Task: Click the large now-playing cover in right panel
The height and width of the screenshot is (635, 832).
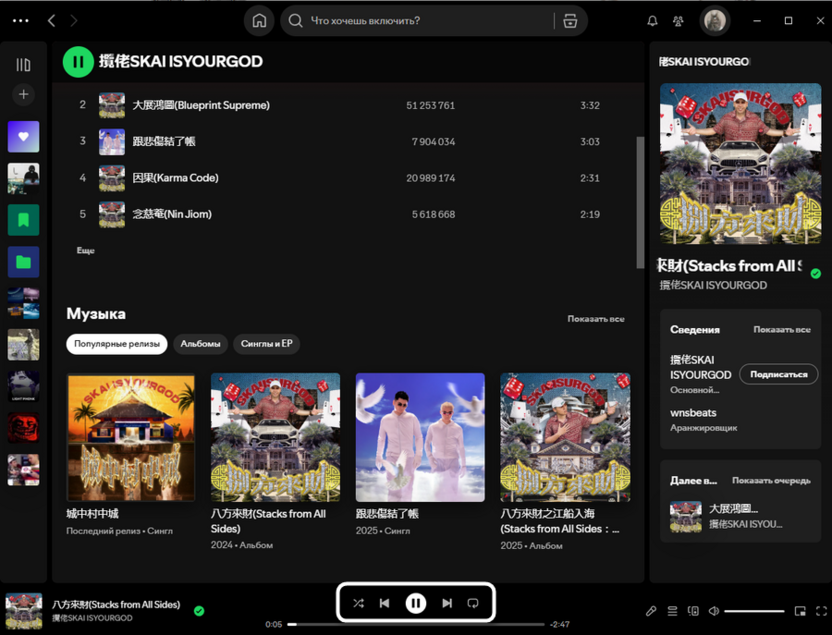Action: click(x=740, y=163)
